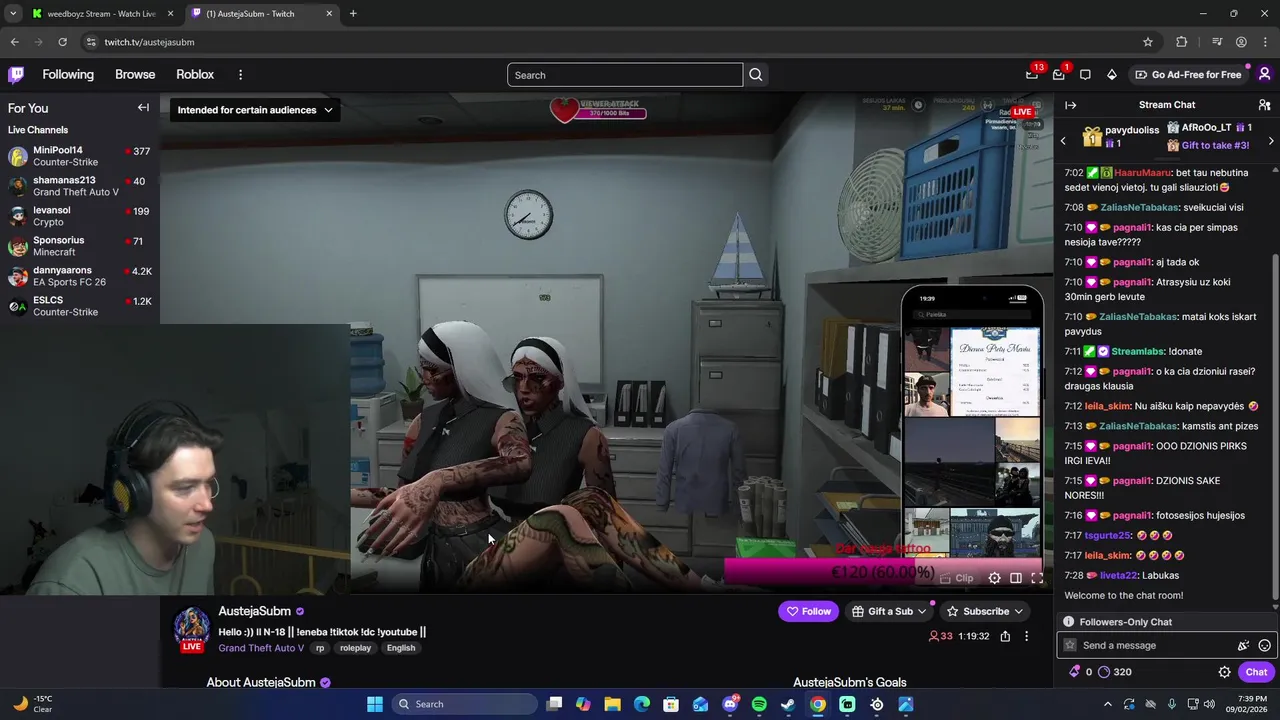Open the three-dot More menu beside Roblox
Screen dimensions: 1280x720
pyautogui.click(x=240, y=75)
